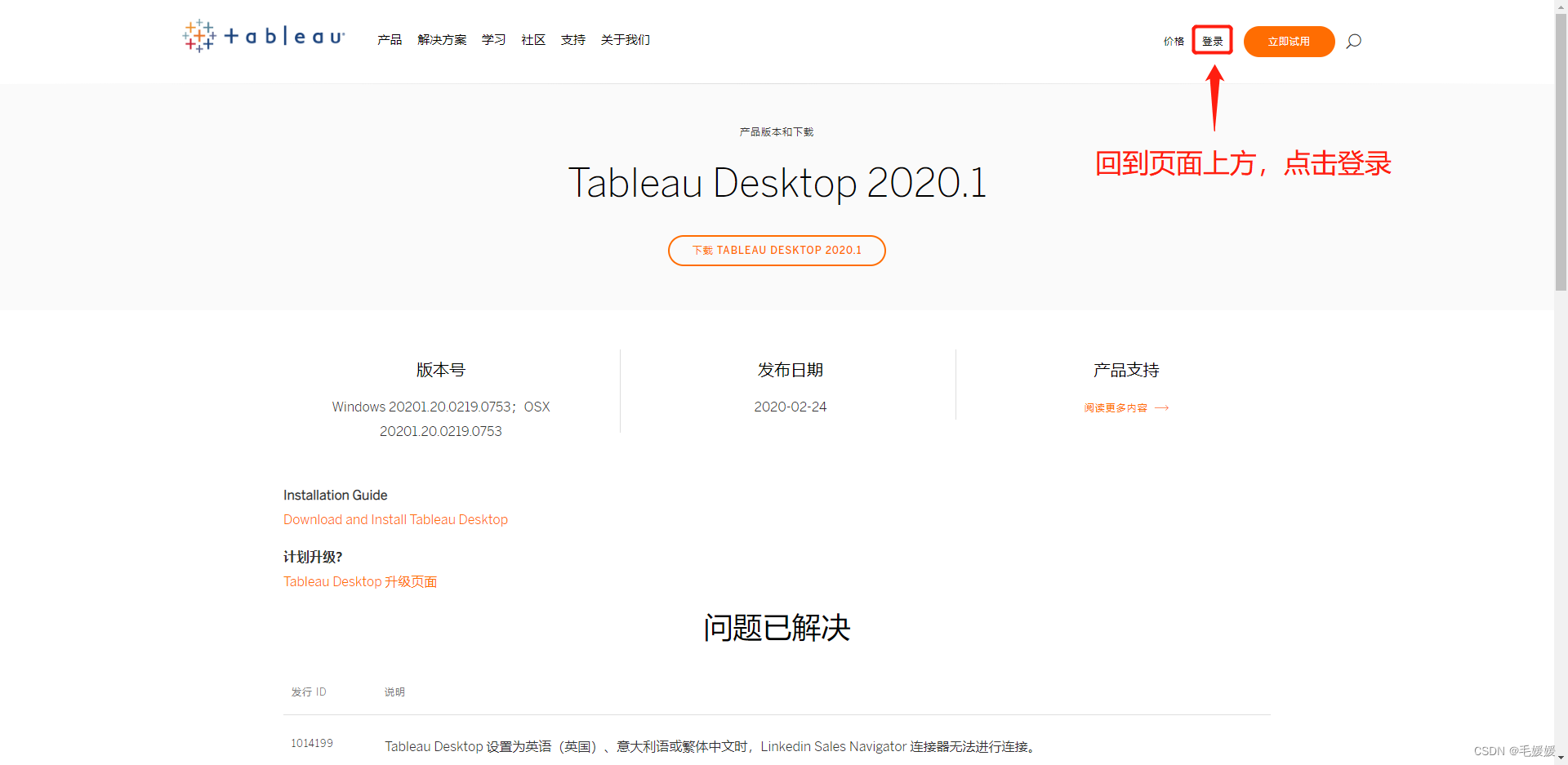The height and width of the screenshot is (765, 1568).
Task: Click the 产品支持 heading
Action: (1126, 370)
